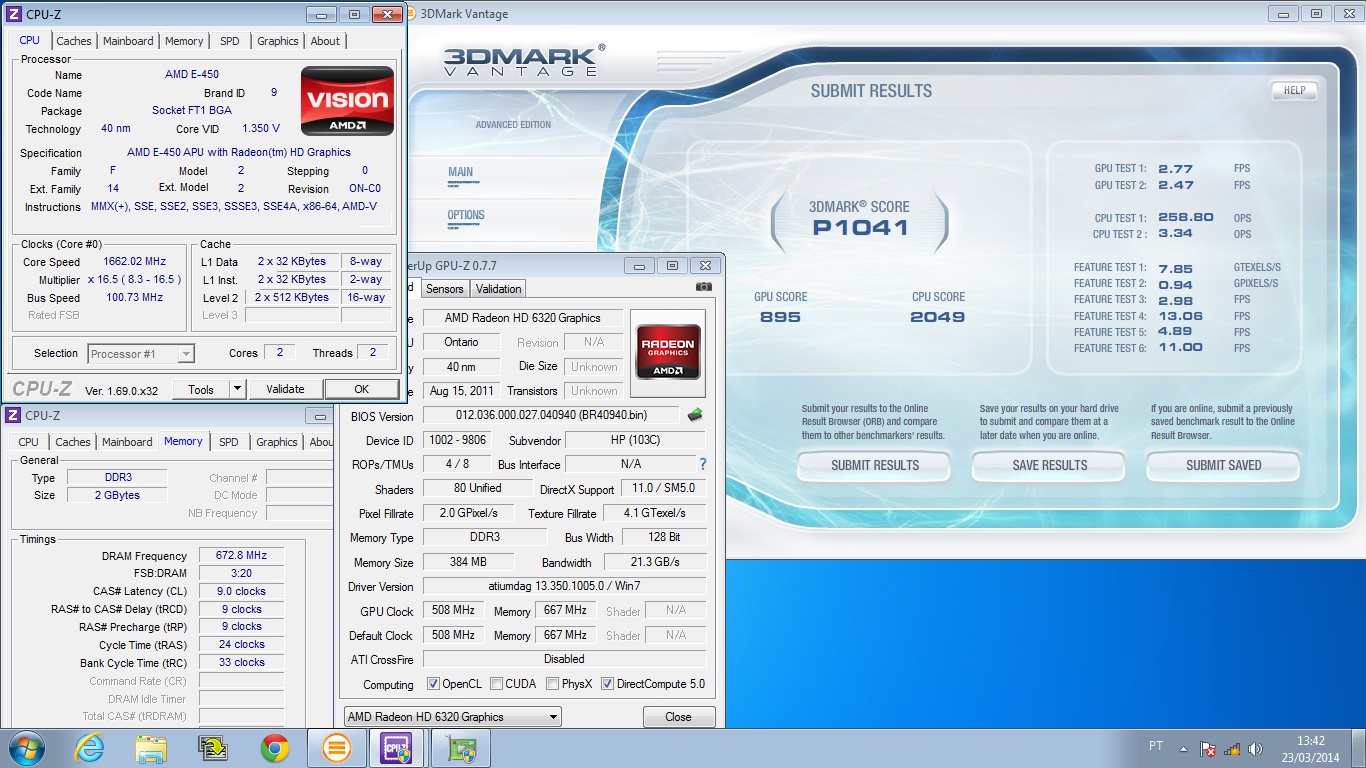The image size is (1366, 768).
Task: Switch to CPU tab in lower CPU-Z window
Action: click(x=29, y=442)
